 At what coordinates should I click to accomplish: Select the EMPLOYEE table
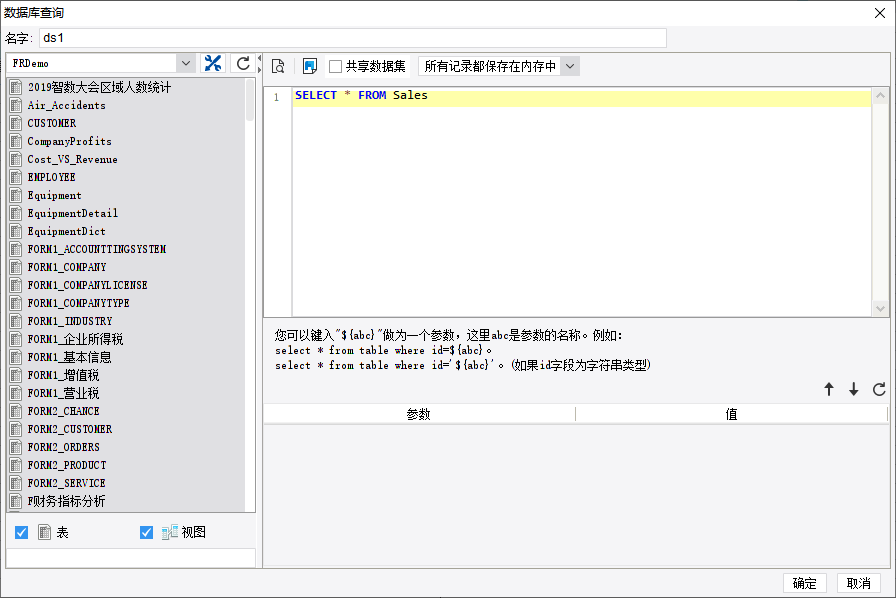[51, 177]
